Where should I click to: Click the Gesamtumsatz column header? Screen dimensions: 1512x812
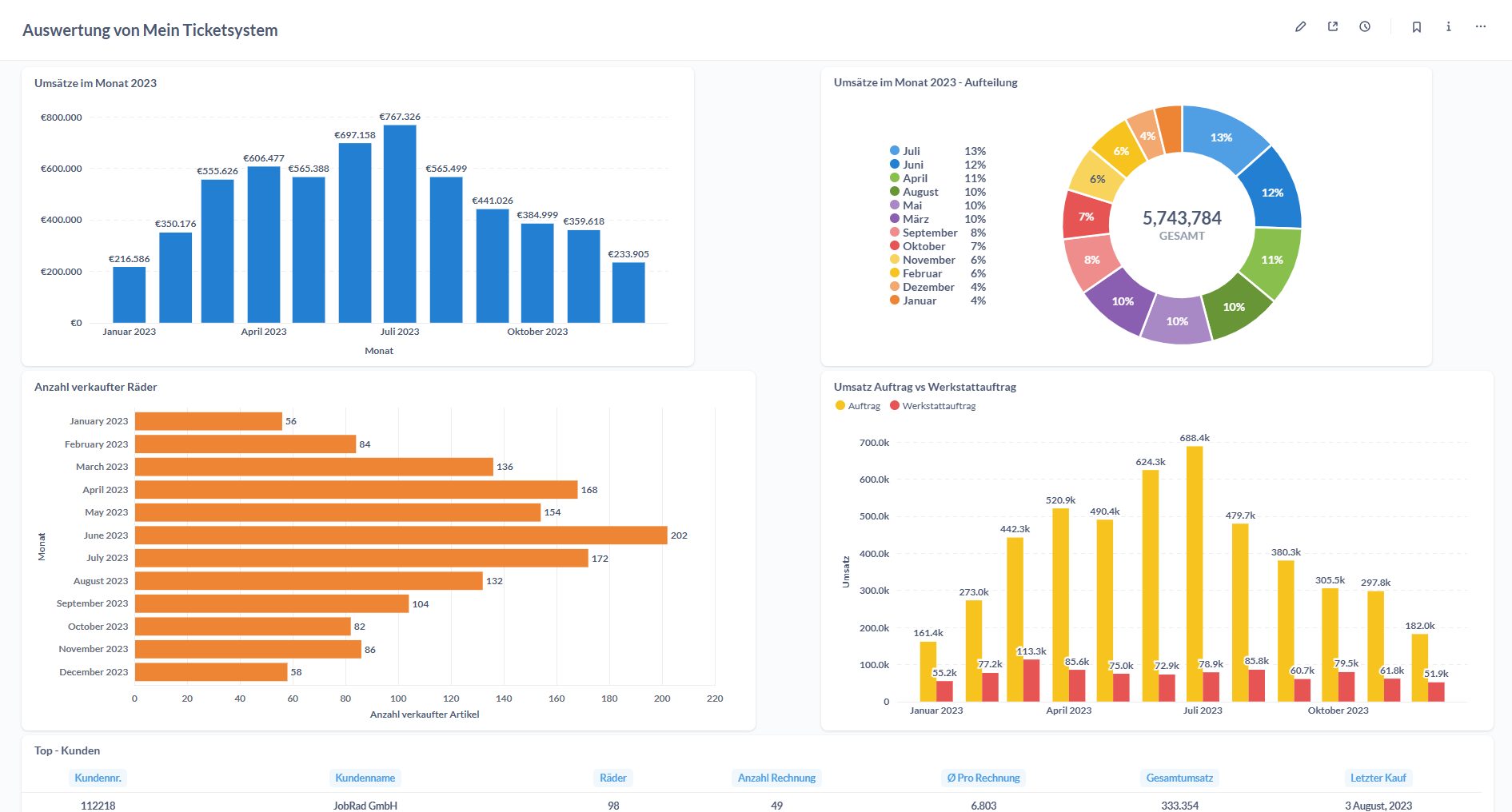point(1179,778)
